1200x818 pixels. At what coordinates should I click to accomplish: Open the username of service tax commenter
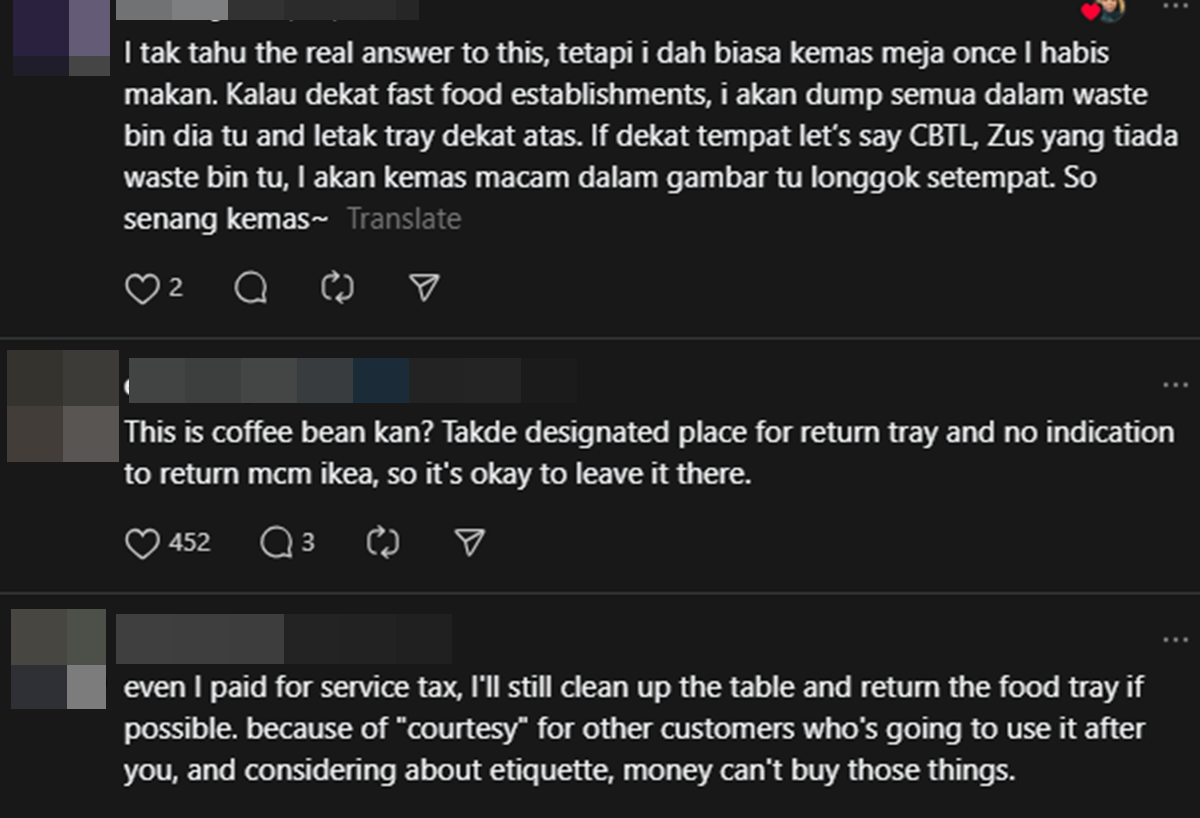(283, 639)
